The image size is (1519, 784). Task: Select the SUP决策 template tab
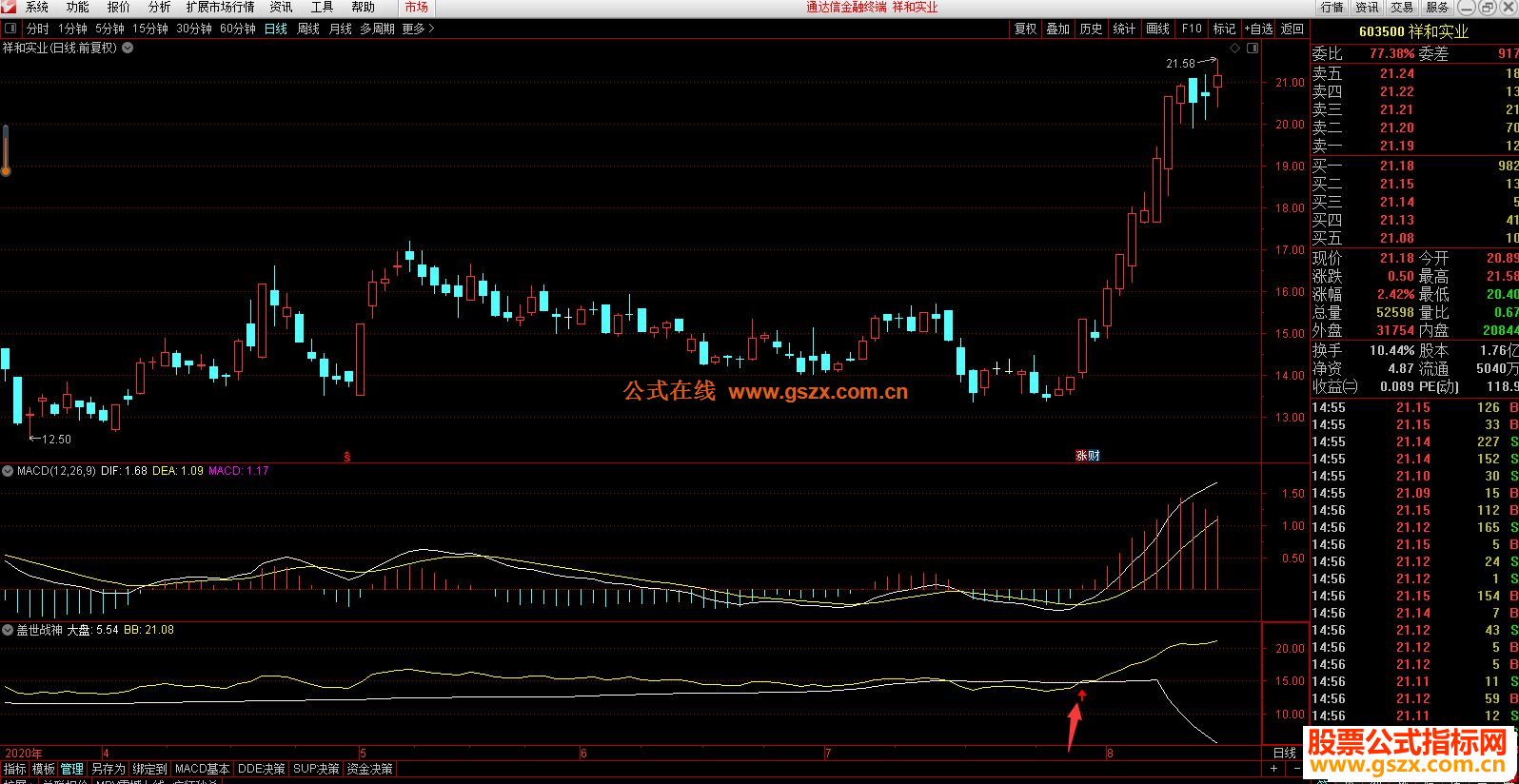317,769
